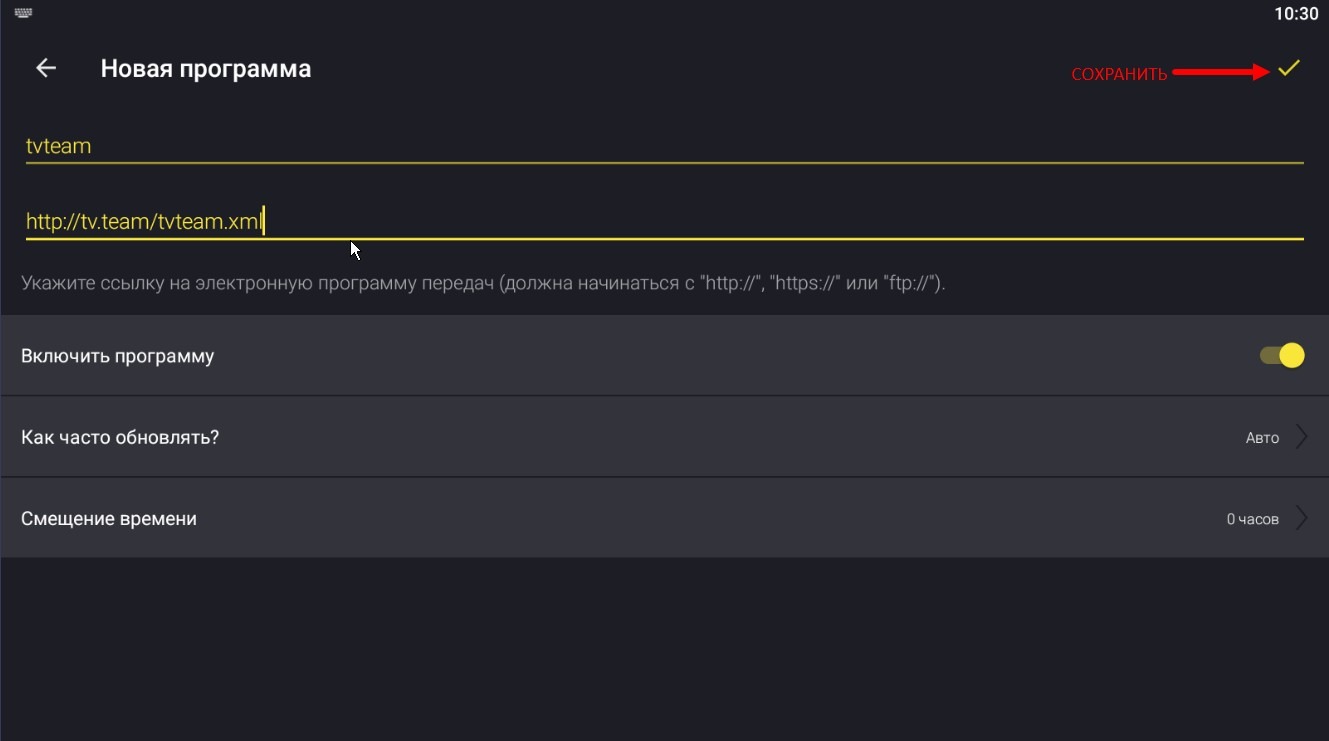This screenshot has height=741, width=1329.
Task: Open the "Как часто обновлять?" setting
Action: coord(120,438)
